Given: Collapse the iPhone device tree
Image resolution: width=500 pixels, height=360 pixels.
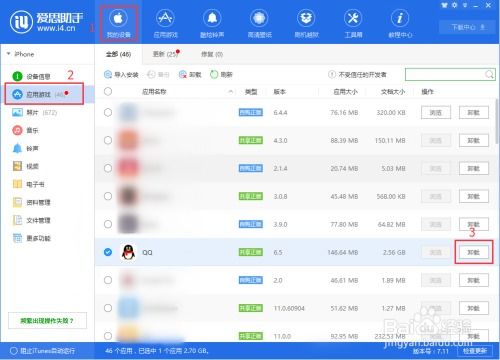Looking at the screenshot, I should pyautogui.click(x=9, y=54).
